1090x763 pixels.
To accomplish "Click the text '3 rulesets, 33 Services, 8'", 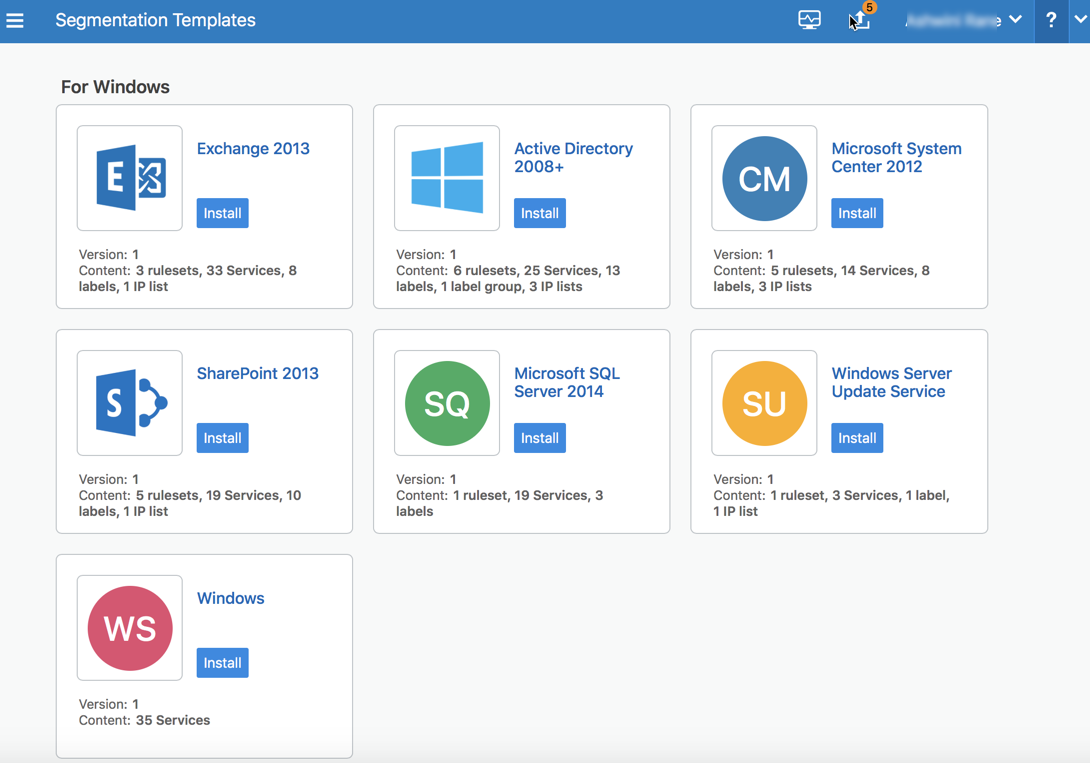I will click(x=216, y=270).
